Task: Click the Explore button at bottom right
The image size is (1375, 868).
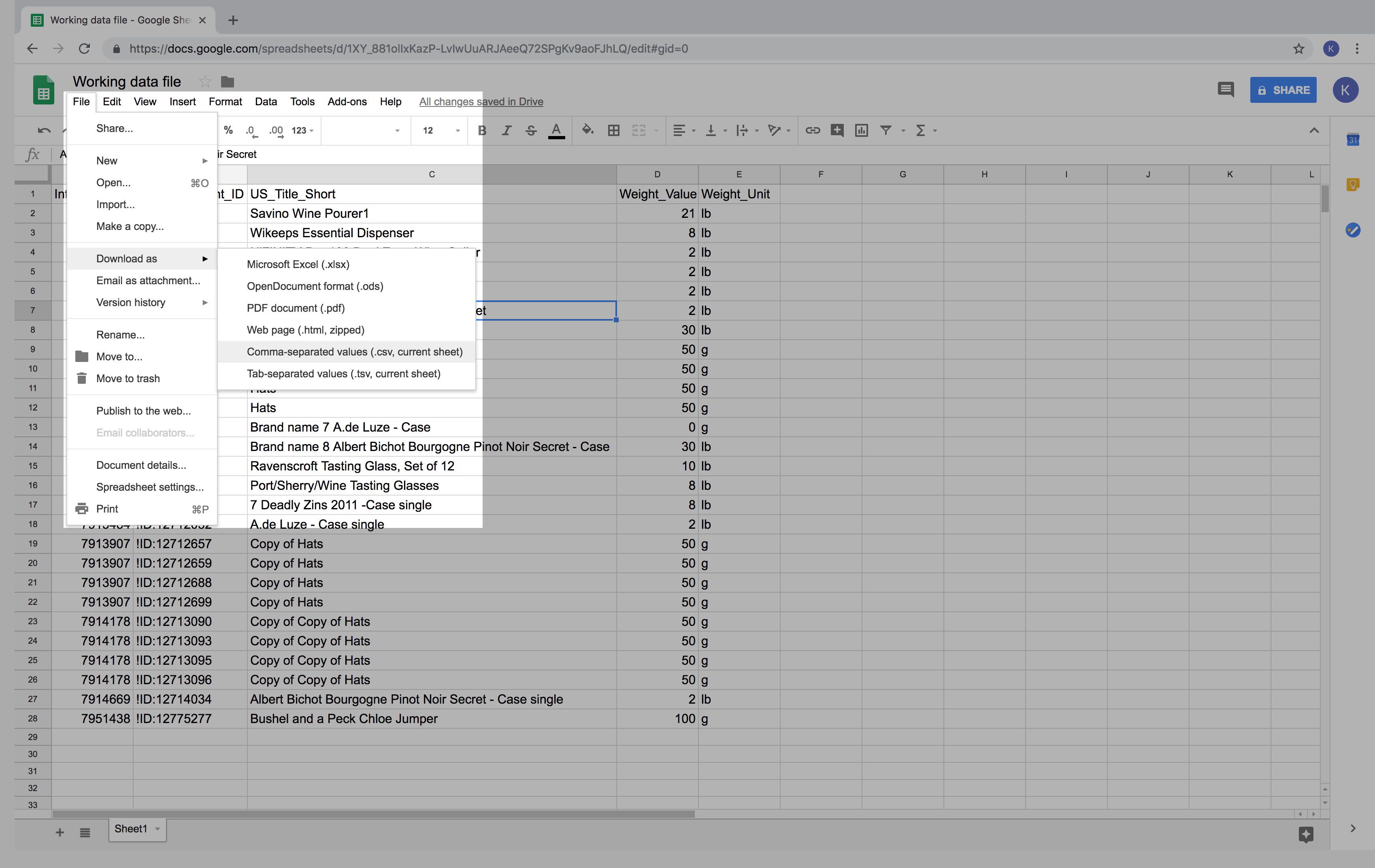Action: tap(1306, 834)
